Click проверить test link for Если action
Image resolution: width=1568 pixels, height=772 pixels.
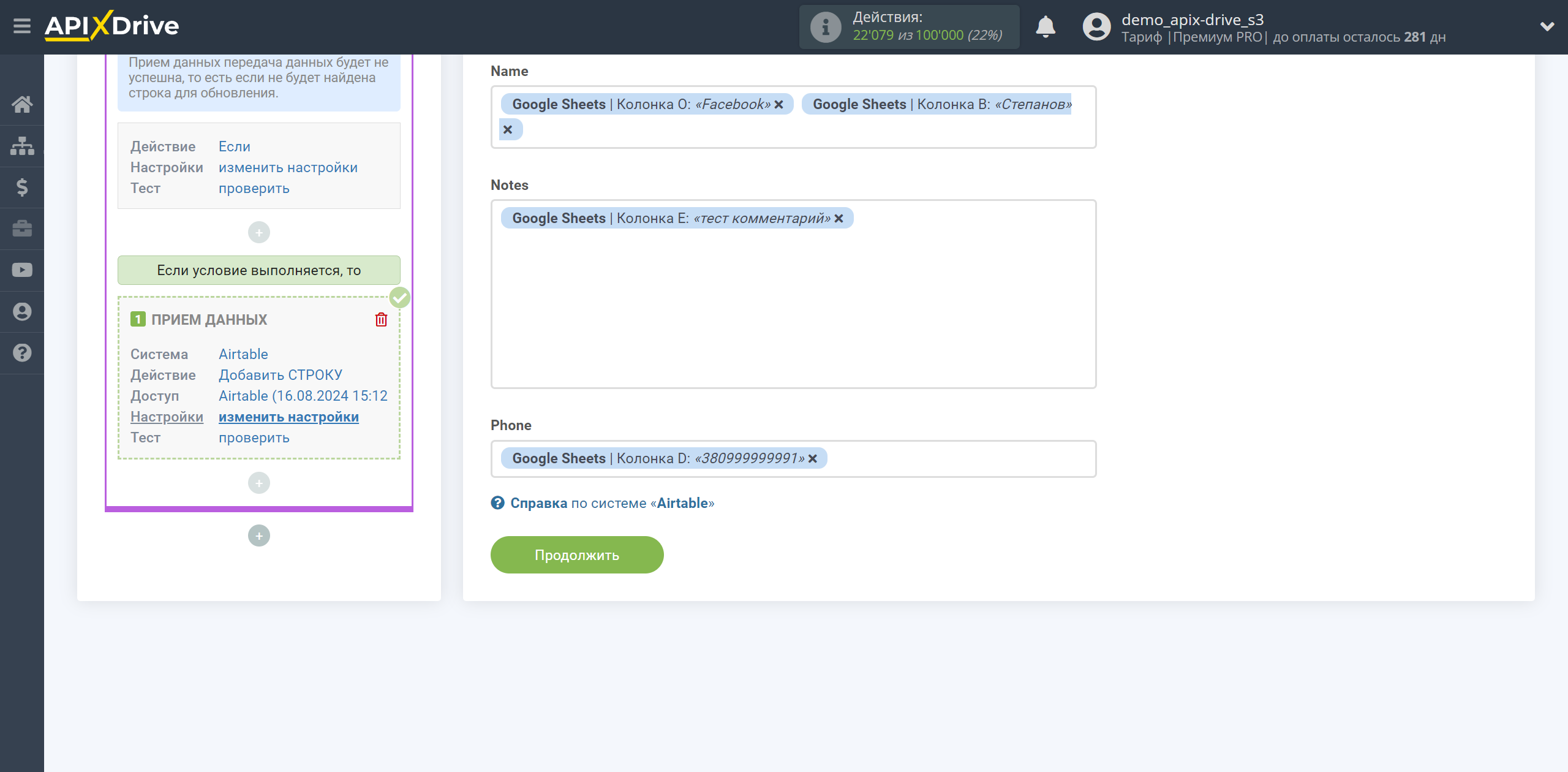254,189
